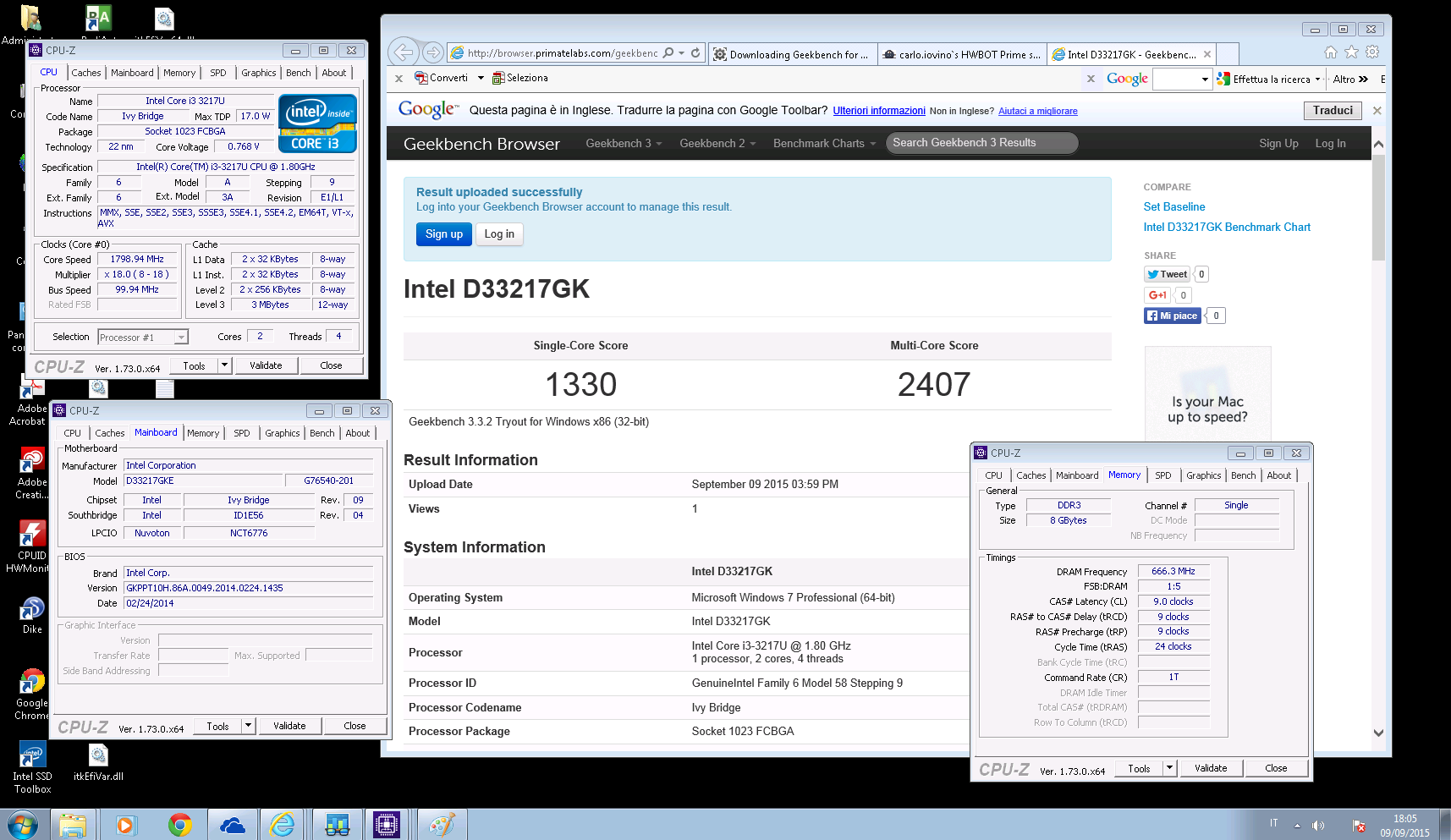Open Ulteriori informazioni link
This screenshot has width=1451, height=840.
click(x=879, y=111)
